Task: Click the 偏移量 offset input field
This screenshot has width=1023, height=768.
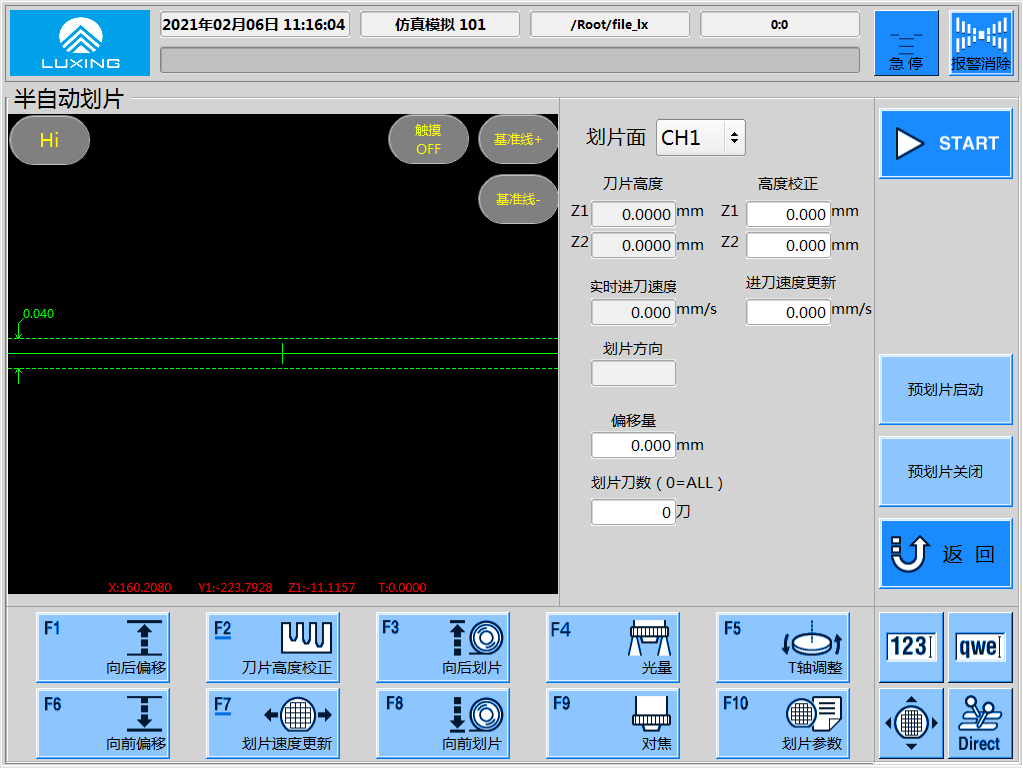Action: pyautogui.click(x=633, y=445)
